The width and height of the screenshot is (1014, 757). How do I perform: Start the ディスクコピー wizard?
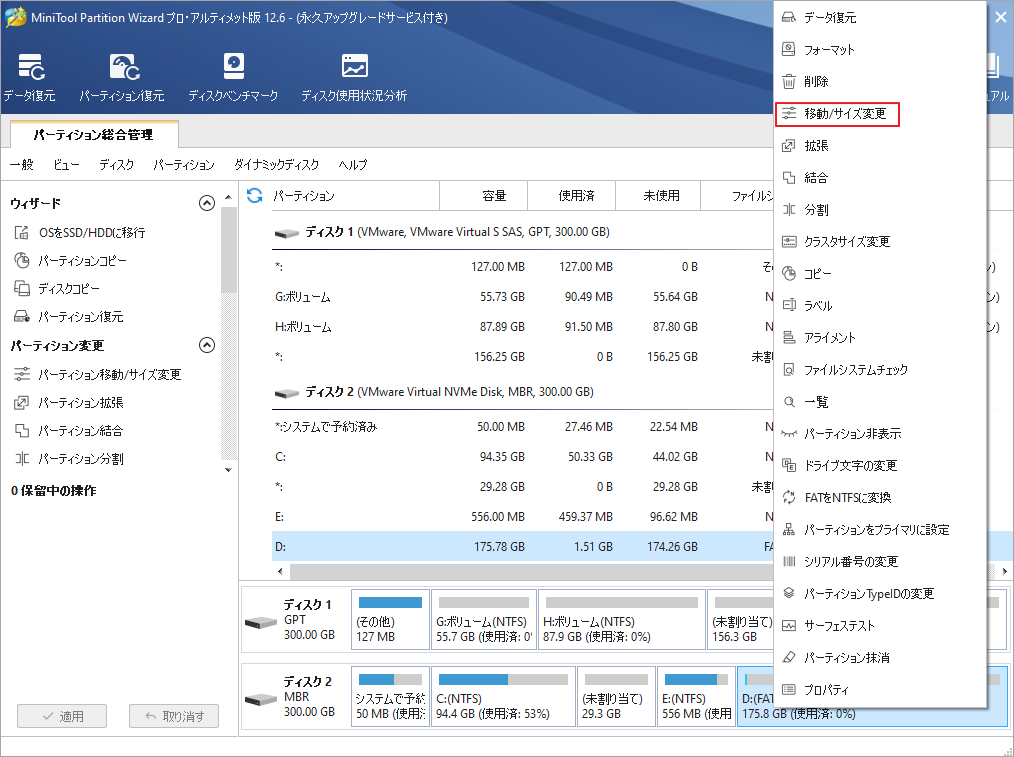(x=70, y=289)
